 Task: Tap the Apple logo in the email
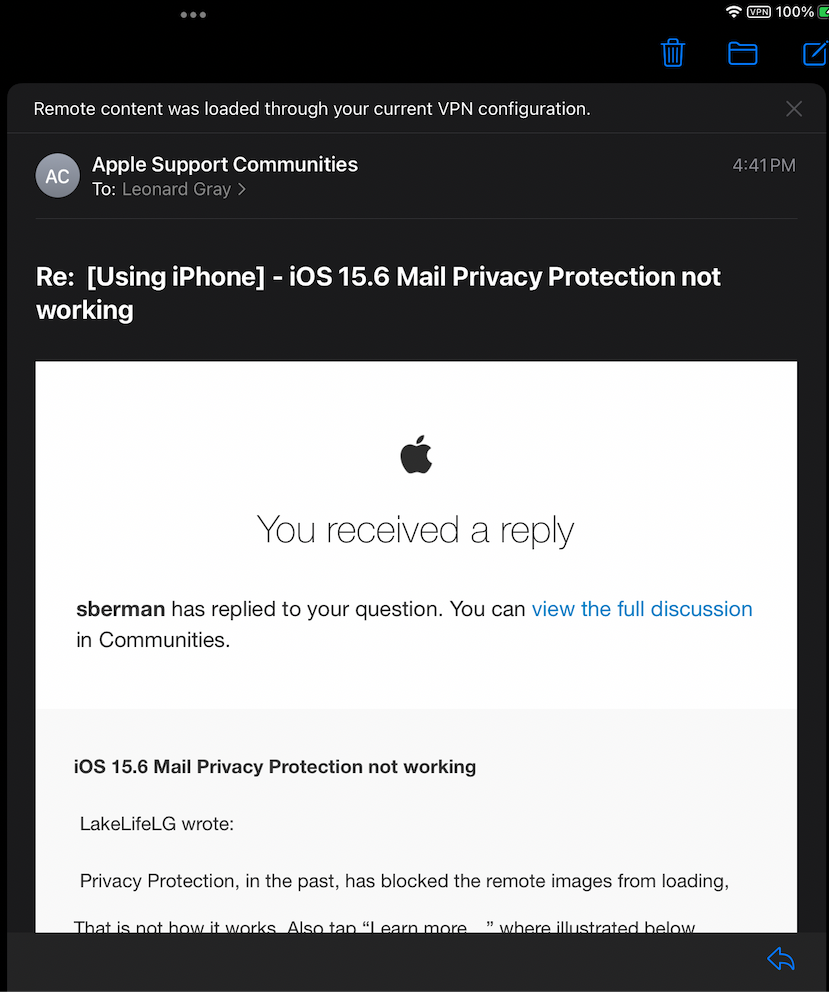(x=416, y=454)
